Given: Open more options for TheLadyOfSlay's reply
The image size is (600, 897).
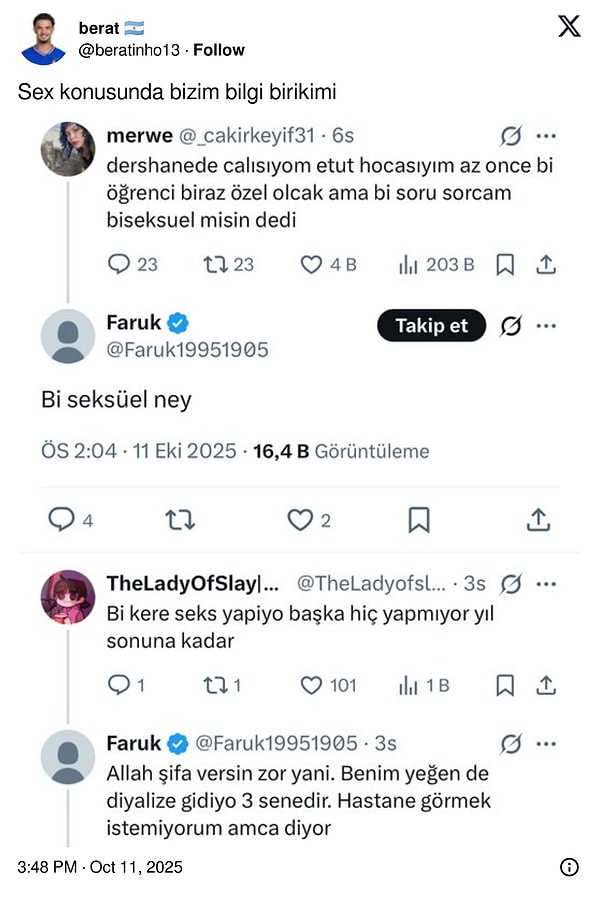Looking at the screenshot, I should click(x=546, y=583).
